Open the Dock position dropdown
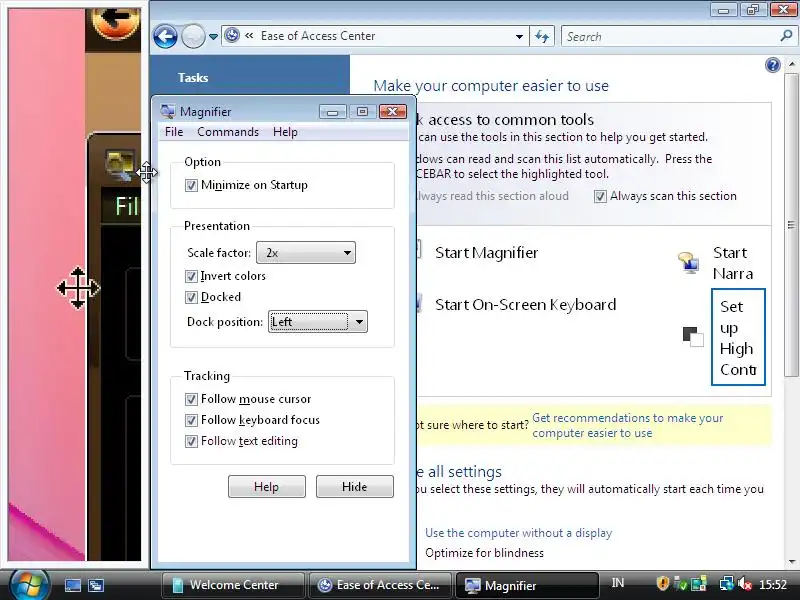The image size is (800, 600). pos(317,322)
